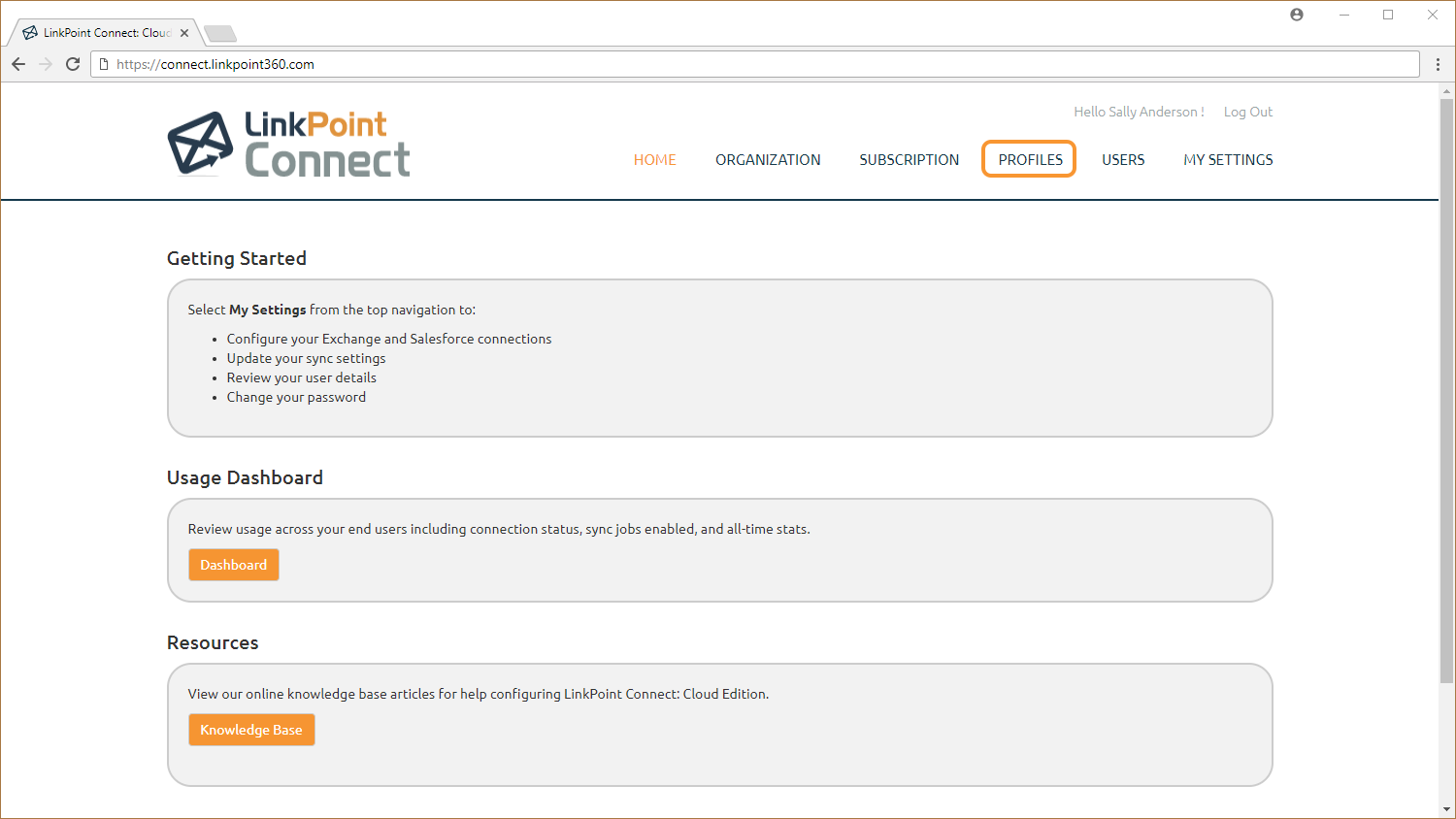Click the Knowledge Base button

[251, 730]
